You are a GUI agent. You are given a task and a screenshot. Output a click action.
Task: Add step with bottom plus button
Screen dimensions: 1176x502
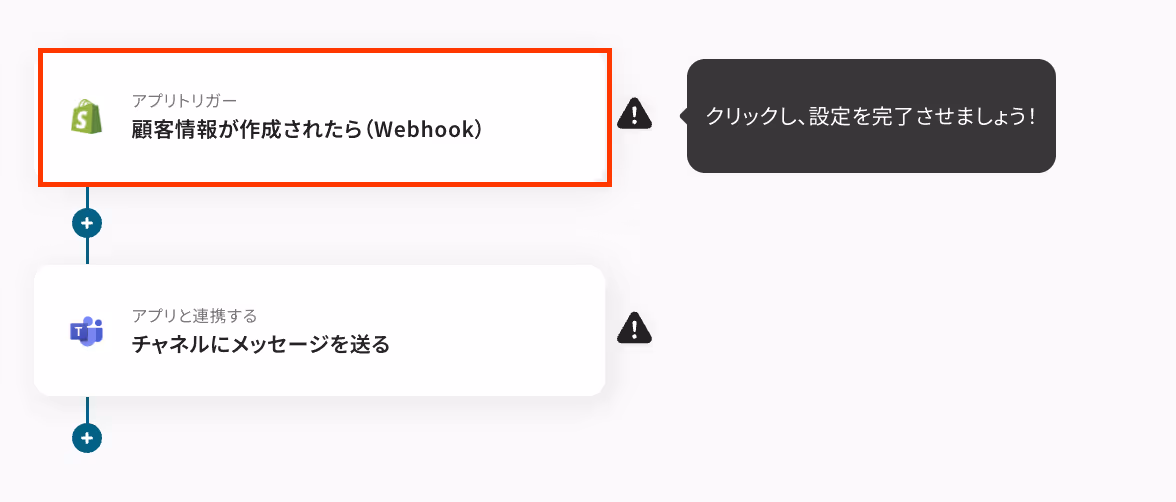pyautogui.click(x=87, y=437)
